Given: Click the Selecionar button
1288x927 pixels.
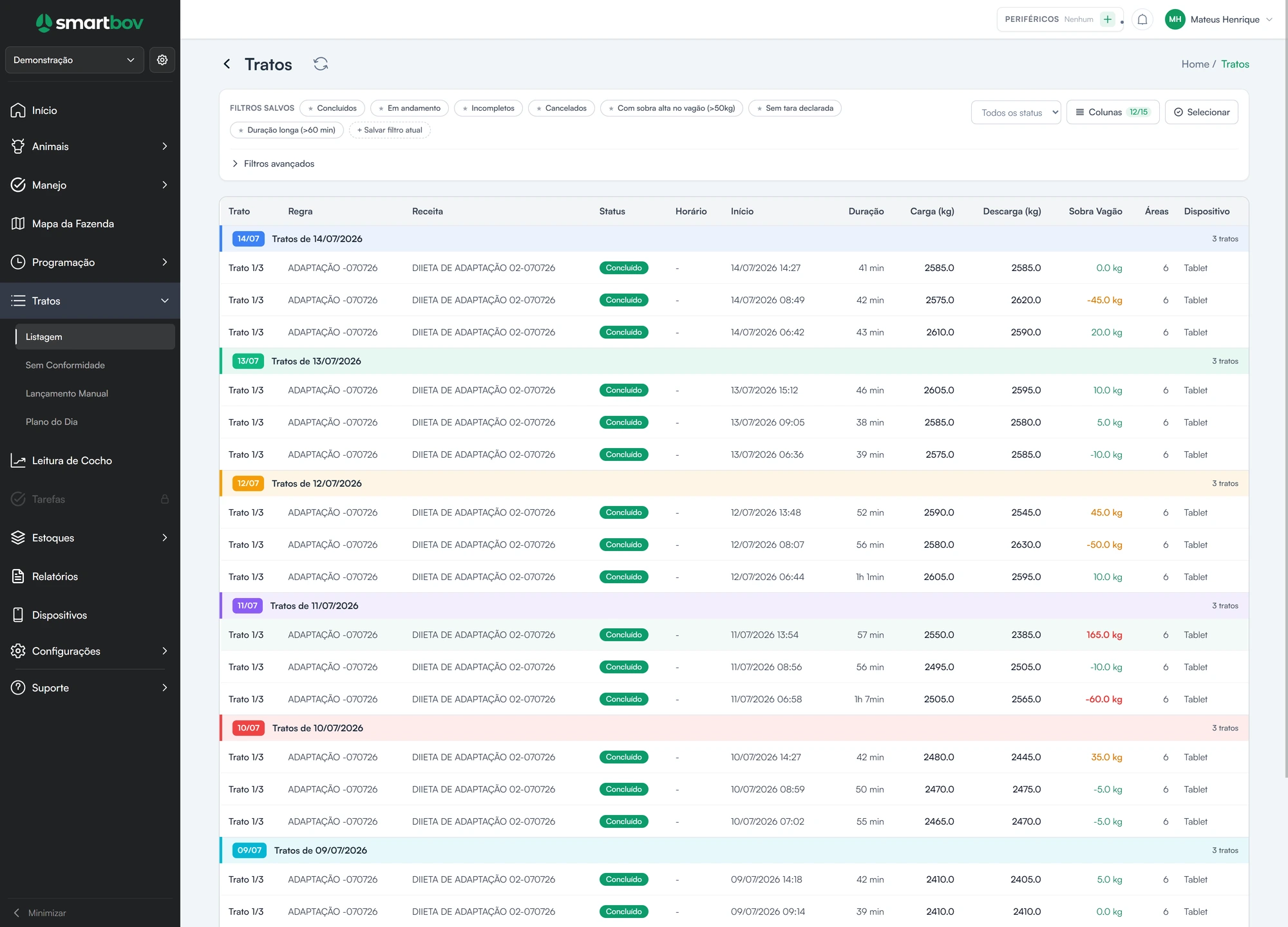Looking at the screenshot, I should coord(1201,112).
